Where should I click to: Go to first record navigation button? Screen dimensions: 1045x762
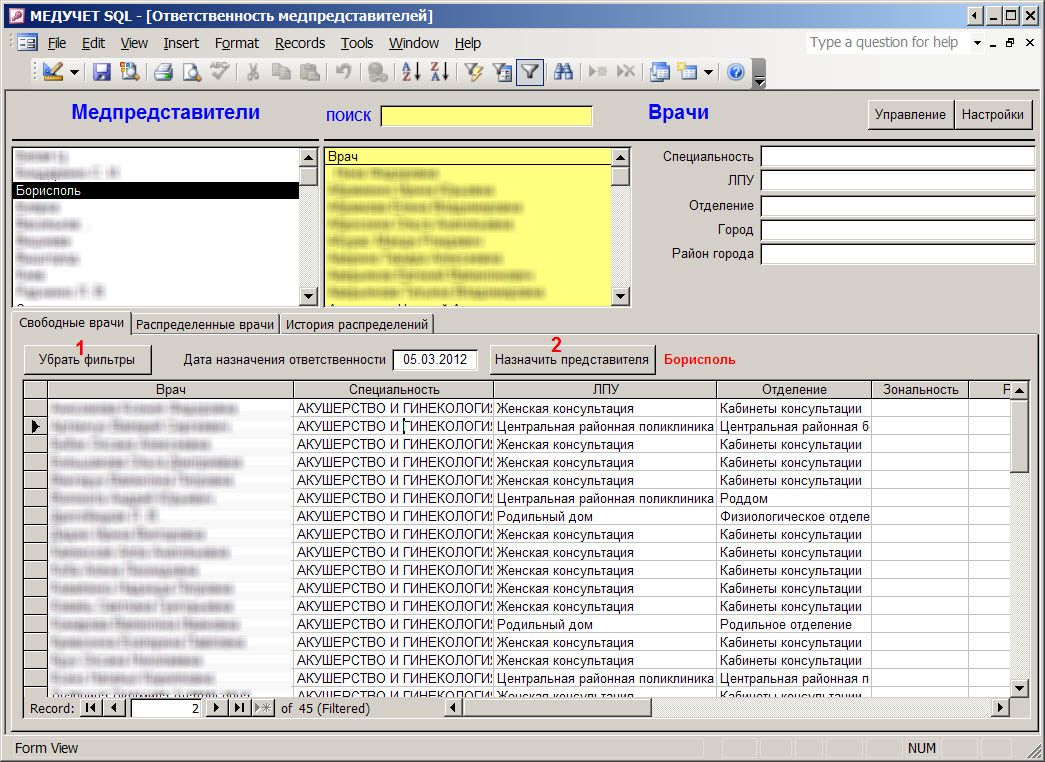click(91, 708)
